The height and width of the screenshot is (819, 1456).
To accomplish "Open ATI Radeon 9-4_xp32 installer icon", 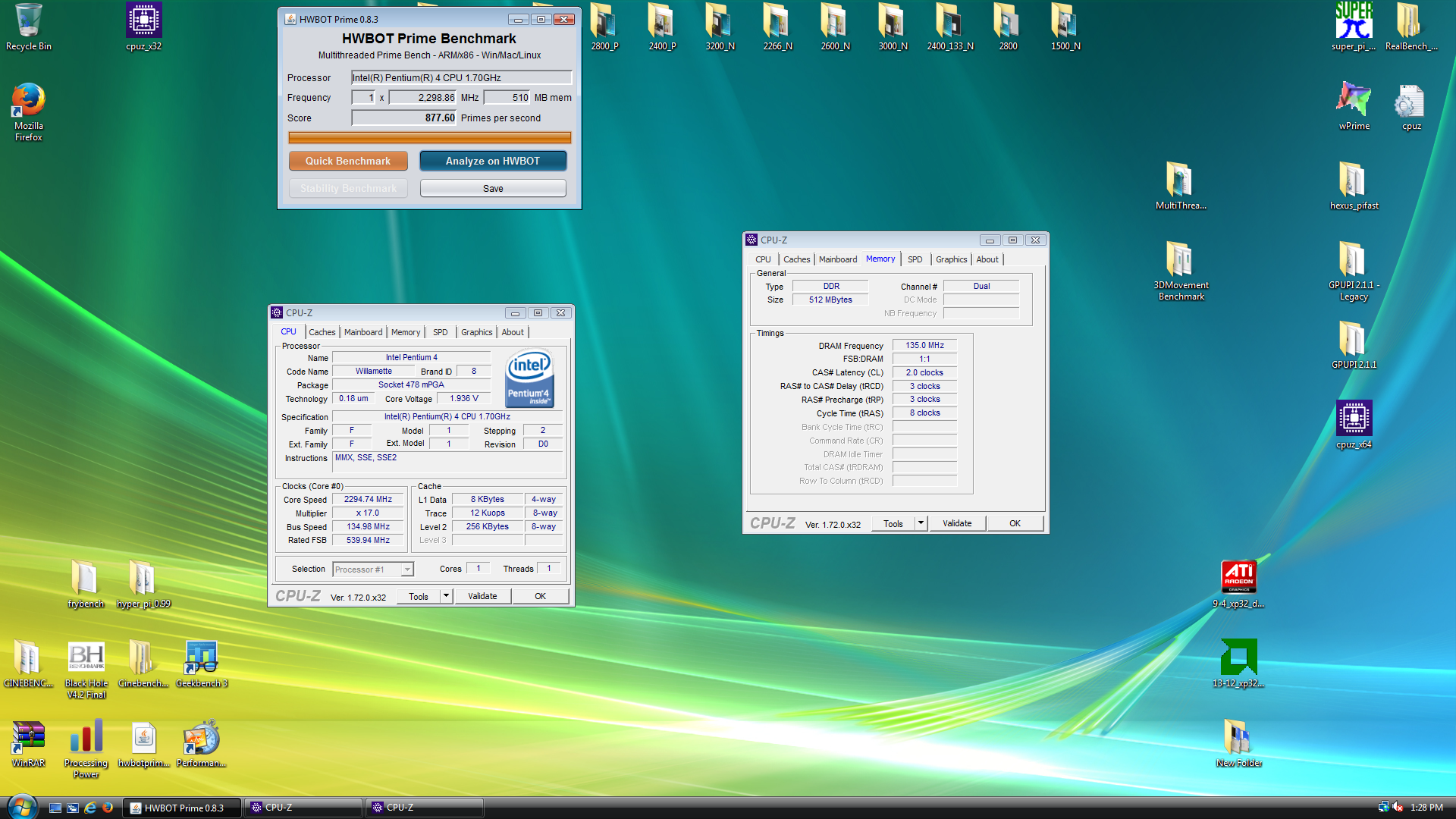I will pyautogui.click(x=1238, y=584).
